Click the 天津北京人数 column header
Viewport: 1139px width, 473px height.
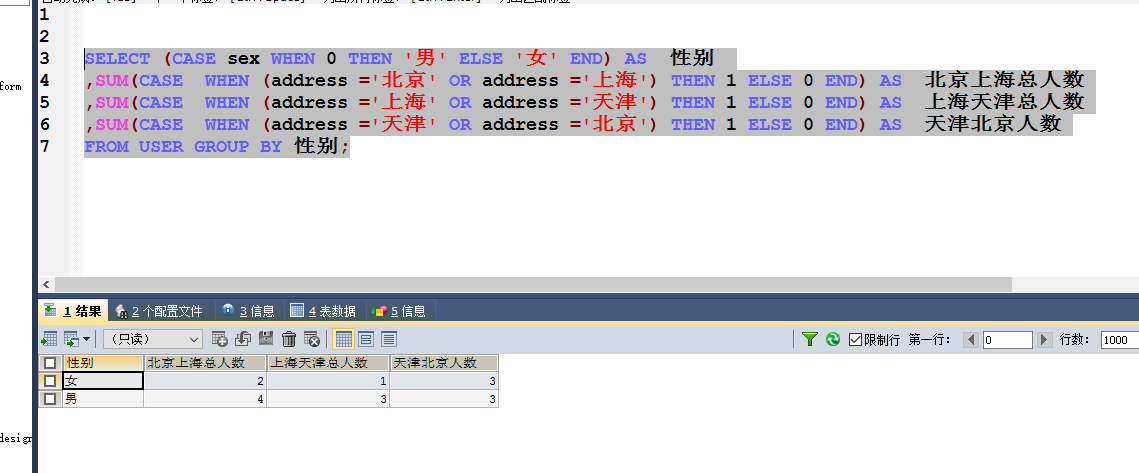444,363
